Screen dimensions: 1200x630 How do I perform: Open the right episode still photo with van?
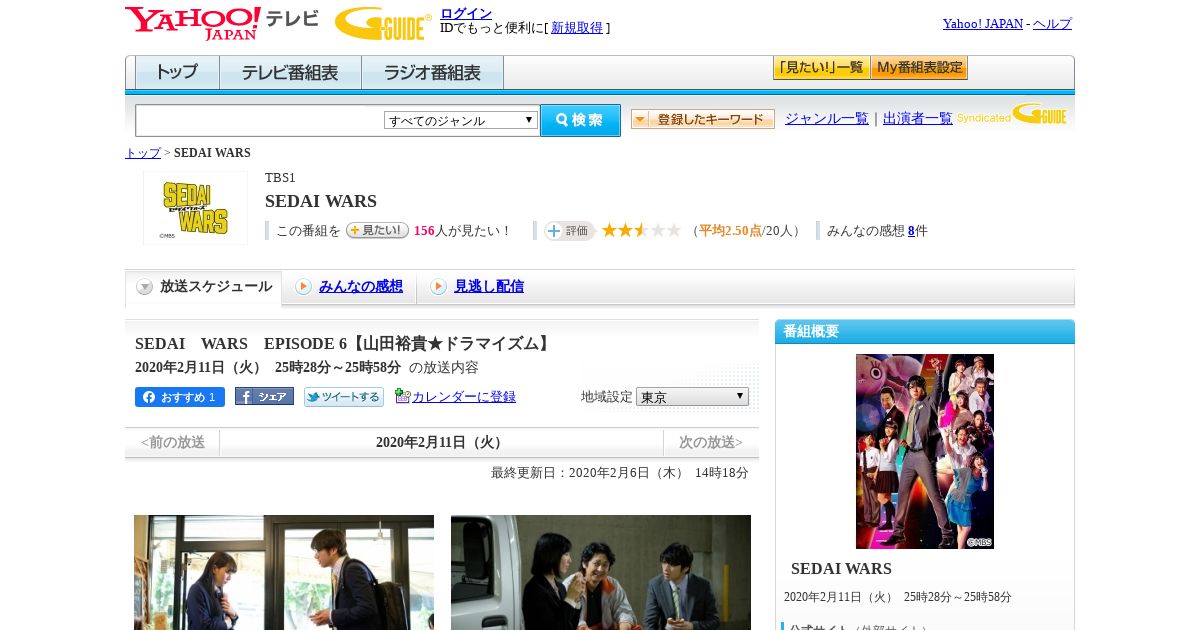pos(601,572)
